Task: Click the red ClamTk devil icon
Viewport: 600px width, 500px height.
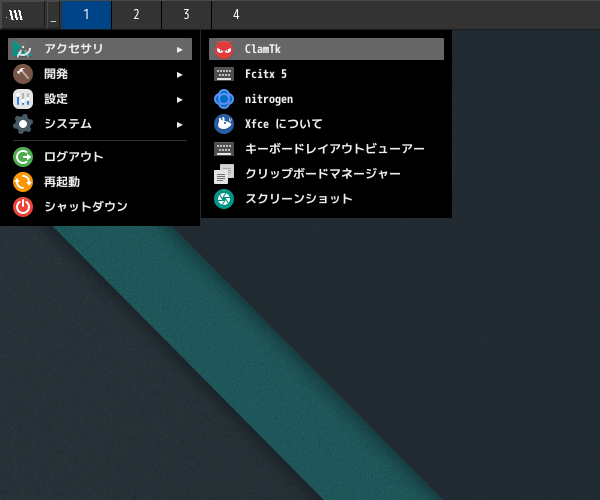Action: (x=224, y=49)
